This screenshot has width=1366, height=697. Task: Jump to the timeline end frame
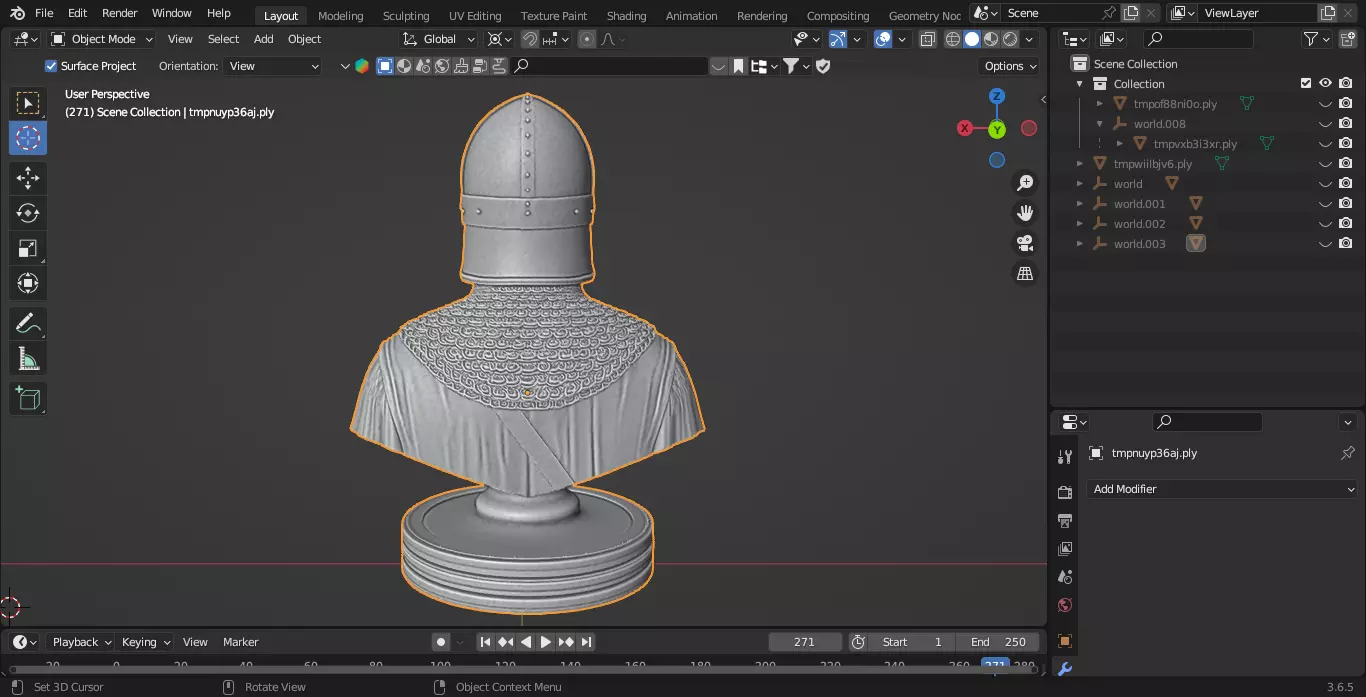coord(587,642)
